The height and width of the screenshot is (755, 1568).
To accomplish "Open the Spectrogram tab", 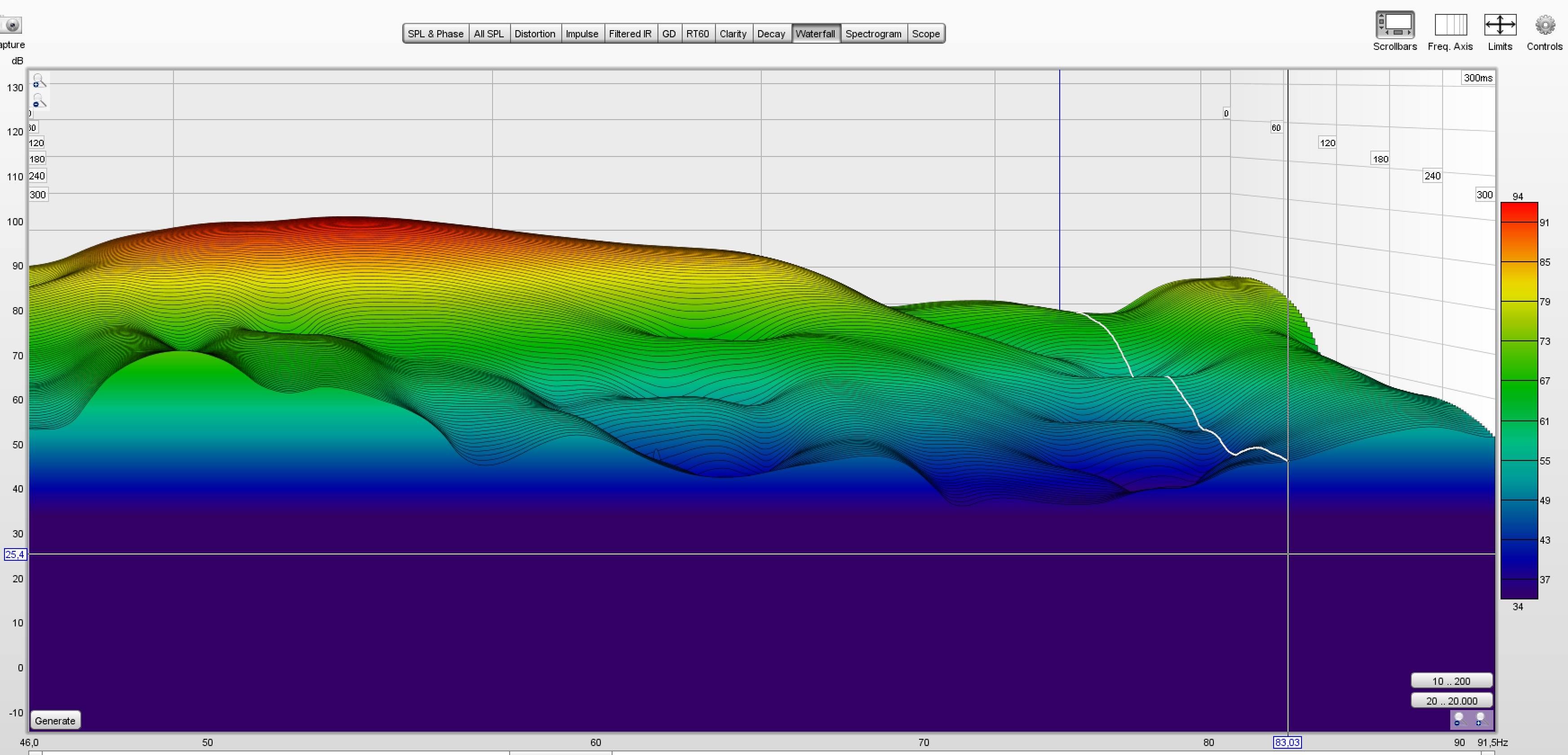I will tap(873, 33).
